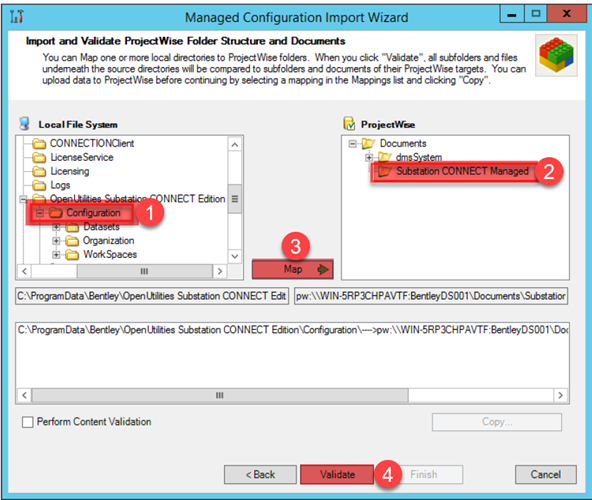592x500 pixels.
Task: Click the local tree vertical scrollbar thumb
Action: [x=234, y=199]
